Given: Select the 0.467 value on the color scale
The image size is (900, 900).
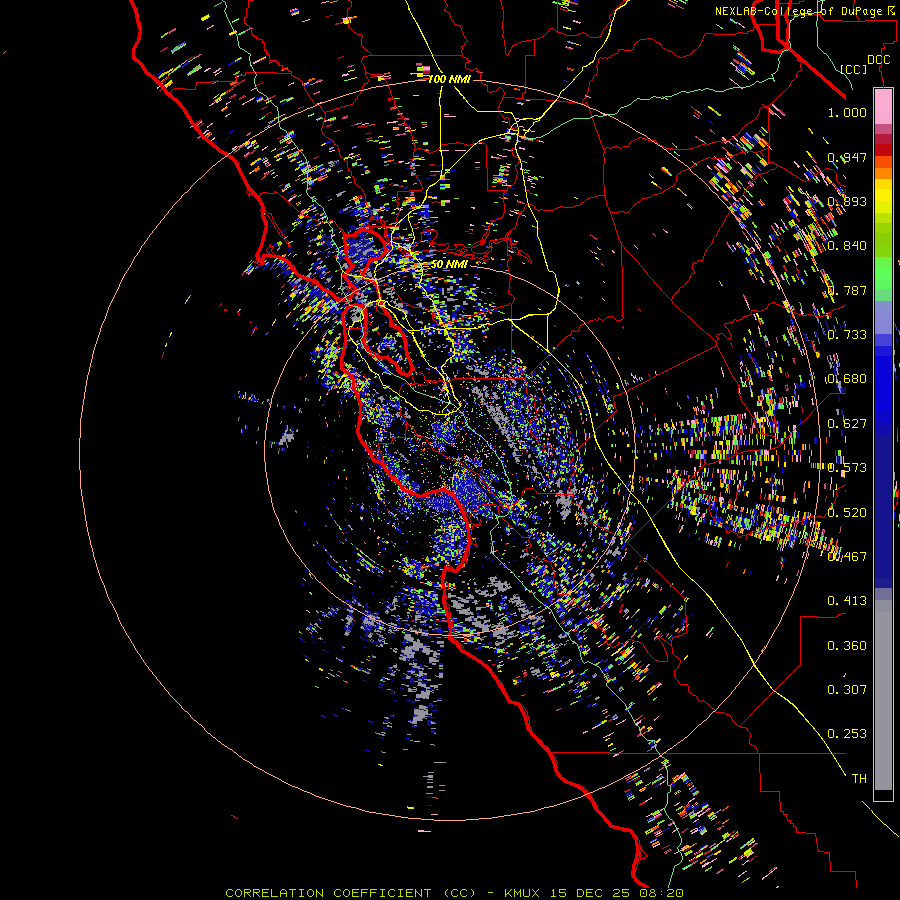Looking at the screenshot, I should coord(847,557).
